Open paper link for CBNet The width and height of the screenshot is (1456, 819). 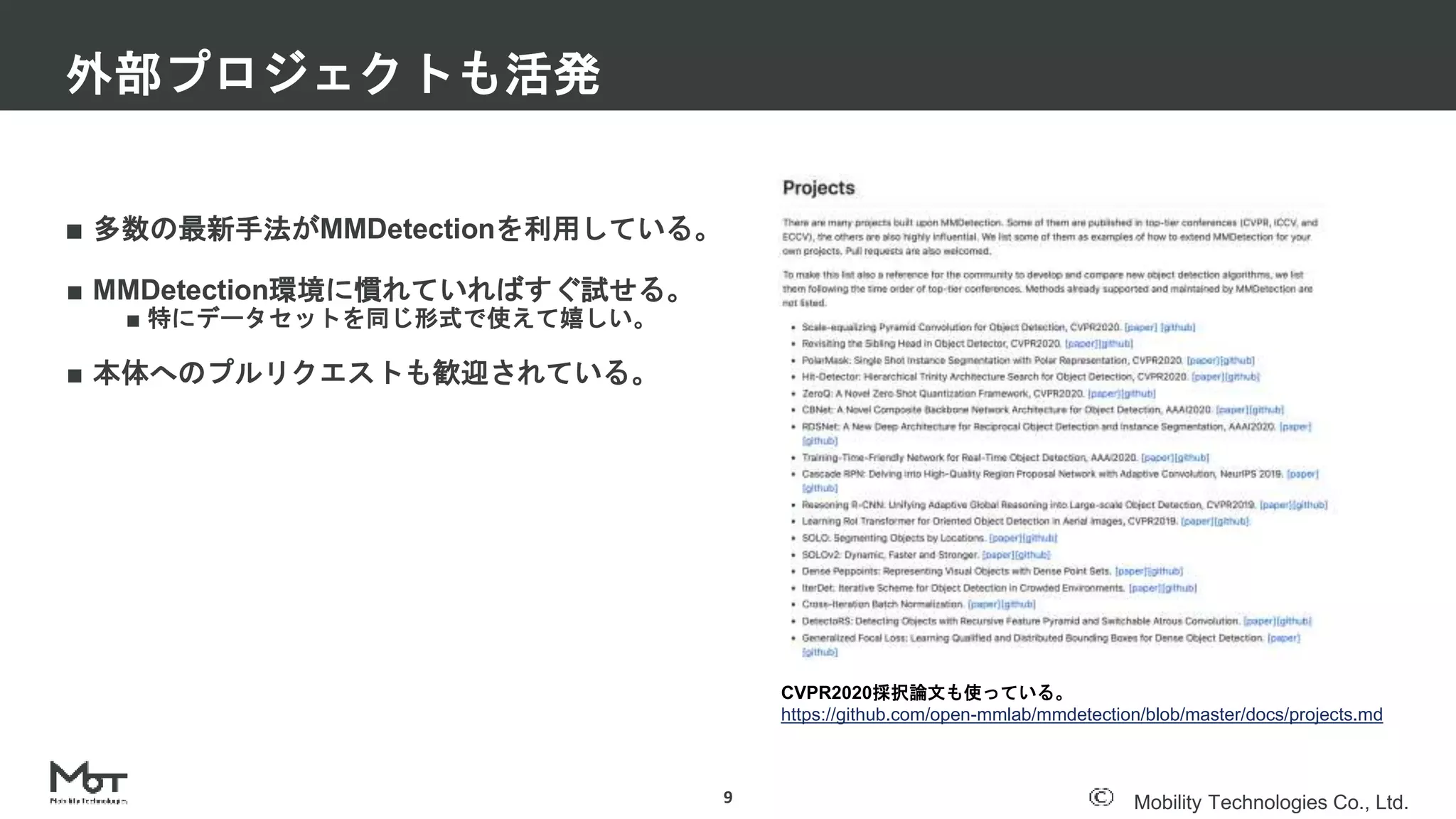pos(1232,410)
